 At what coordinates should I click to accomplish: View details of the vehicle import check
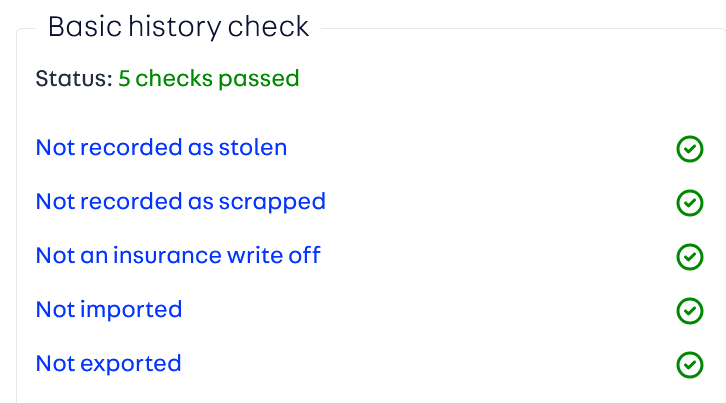pyautogui.click(x=108, y=310)
